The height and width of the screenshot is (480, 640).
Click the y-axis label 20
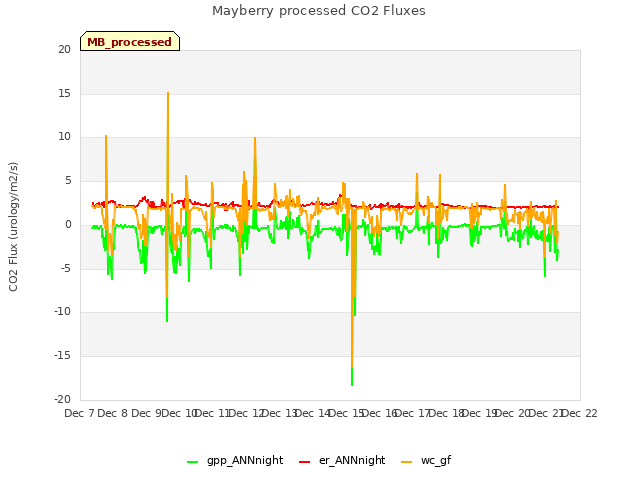64,49
